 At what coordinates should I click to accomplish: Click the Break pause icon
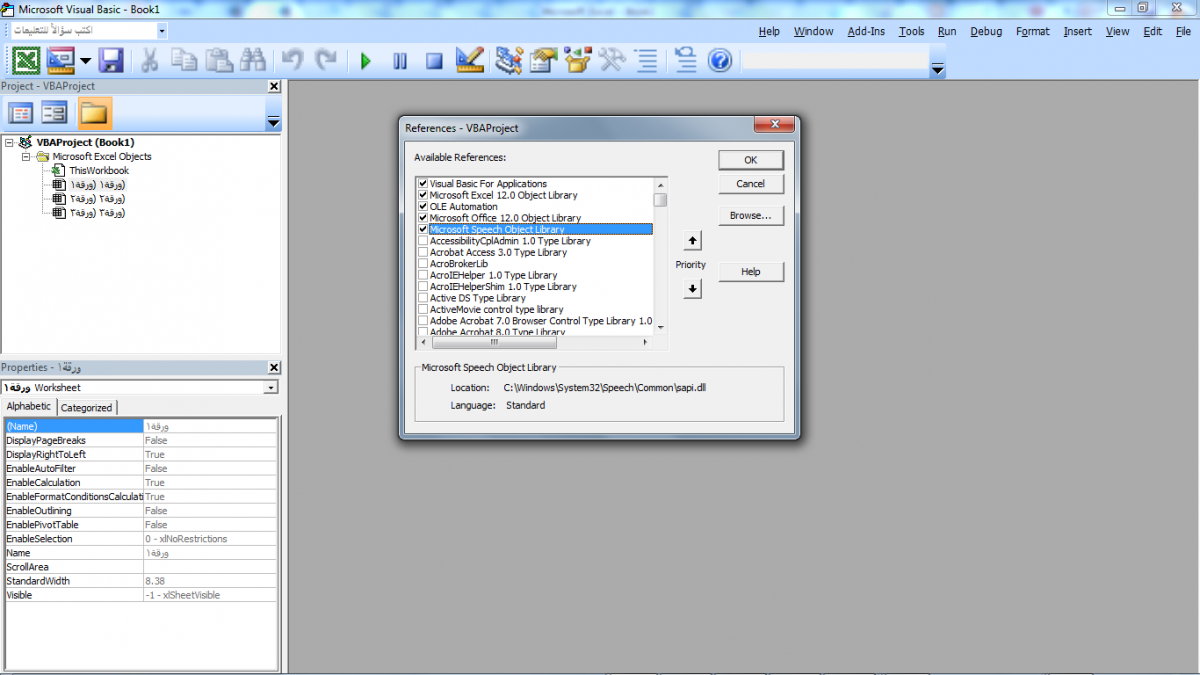coord(400,61)
